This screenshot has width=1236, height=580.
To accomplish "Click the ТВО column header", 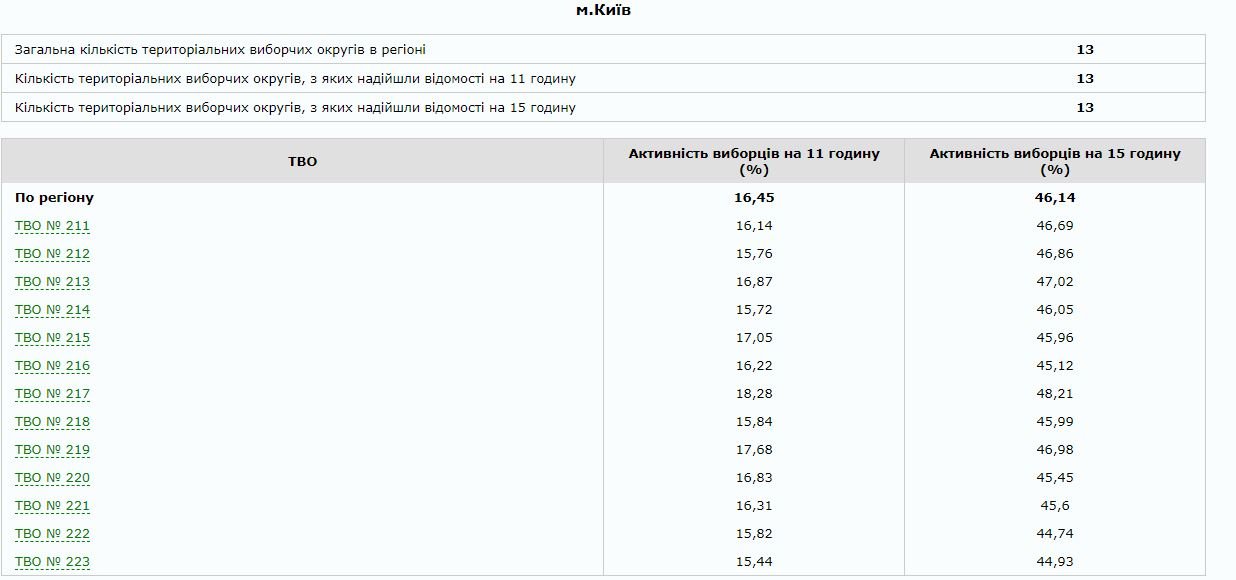I will pyautogui.click(x=304, y=162).
